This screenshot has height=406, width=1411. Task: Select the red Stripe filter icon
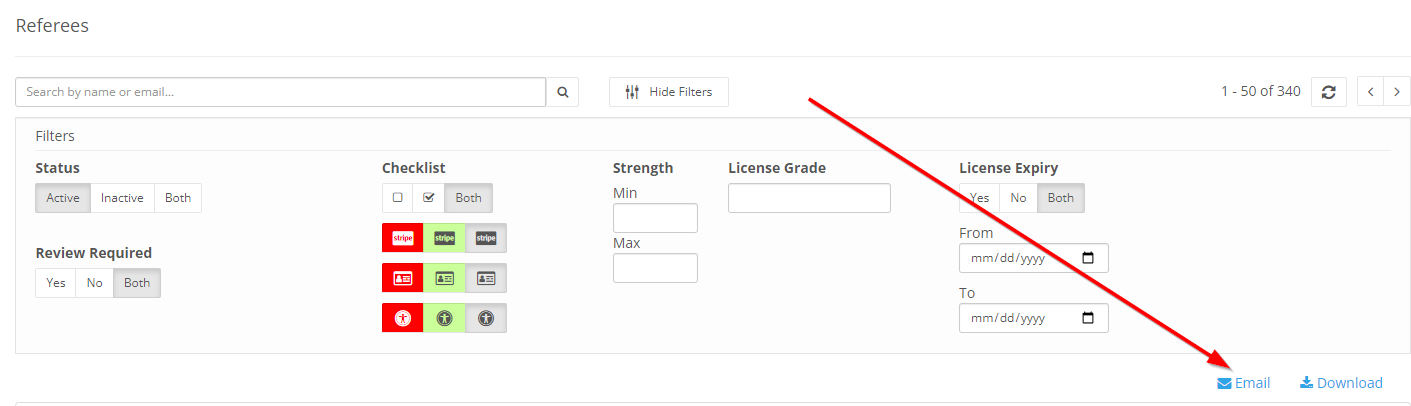402,238
